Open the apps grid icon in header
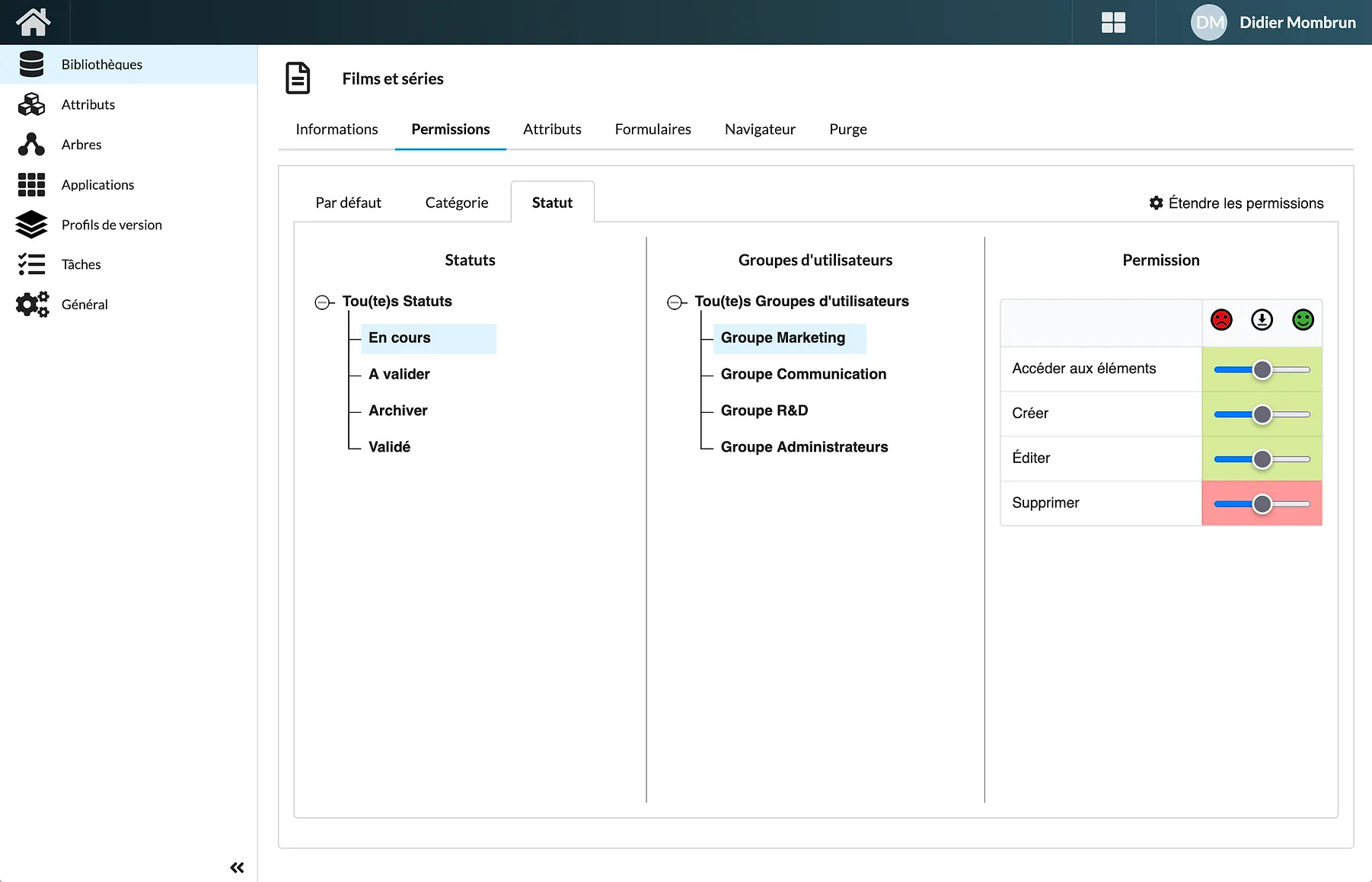This screenshot has width=1372, height=882. tap(1113, 23)
